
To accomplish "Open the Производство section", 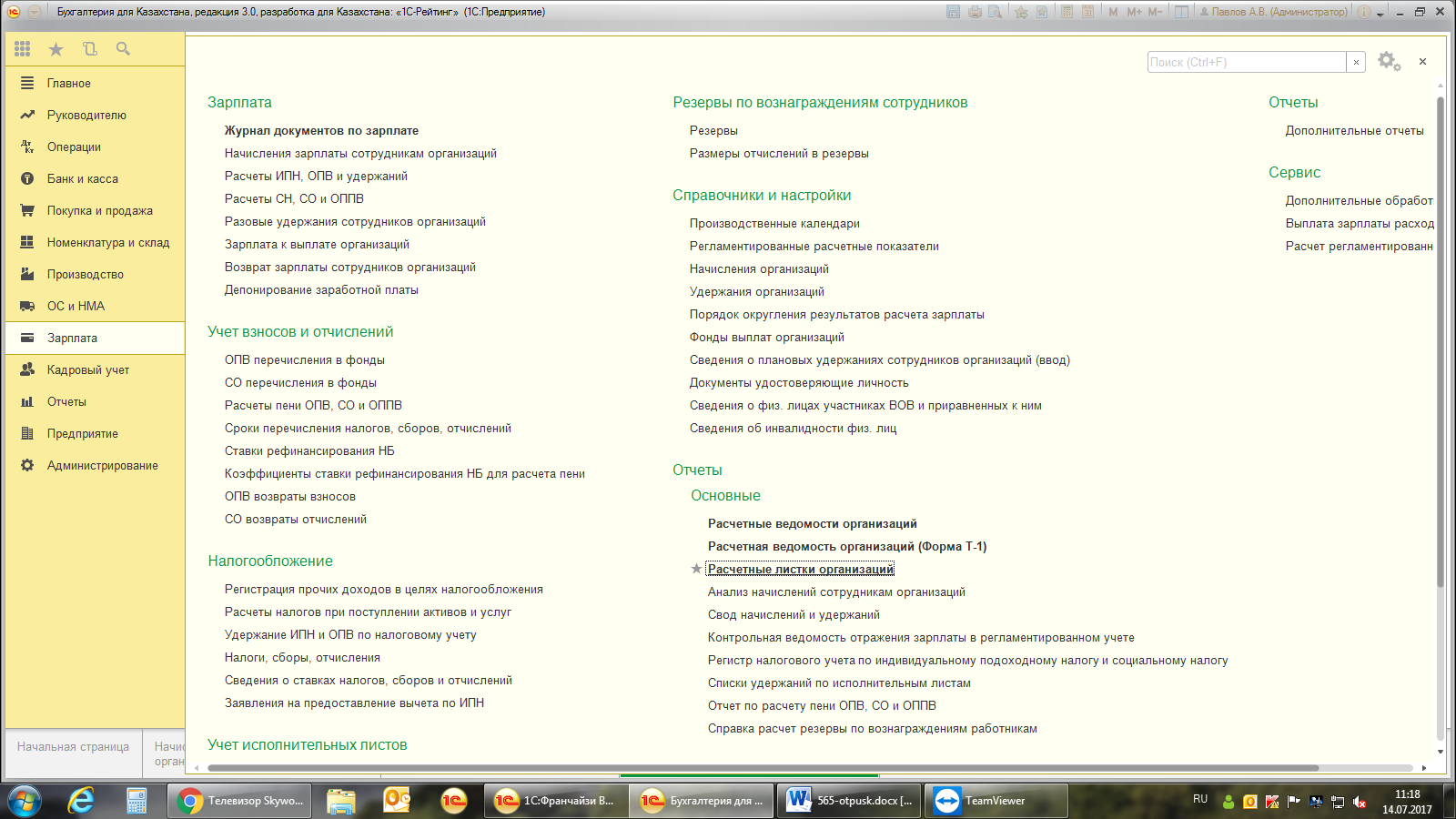I will click(95, 274).
